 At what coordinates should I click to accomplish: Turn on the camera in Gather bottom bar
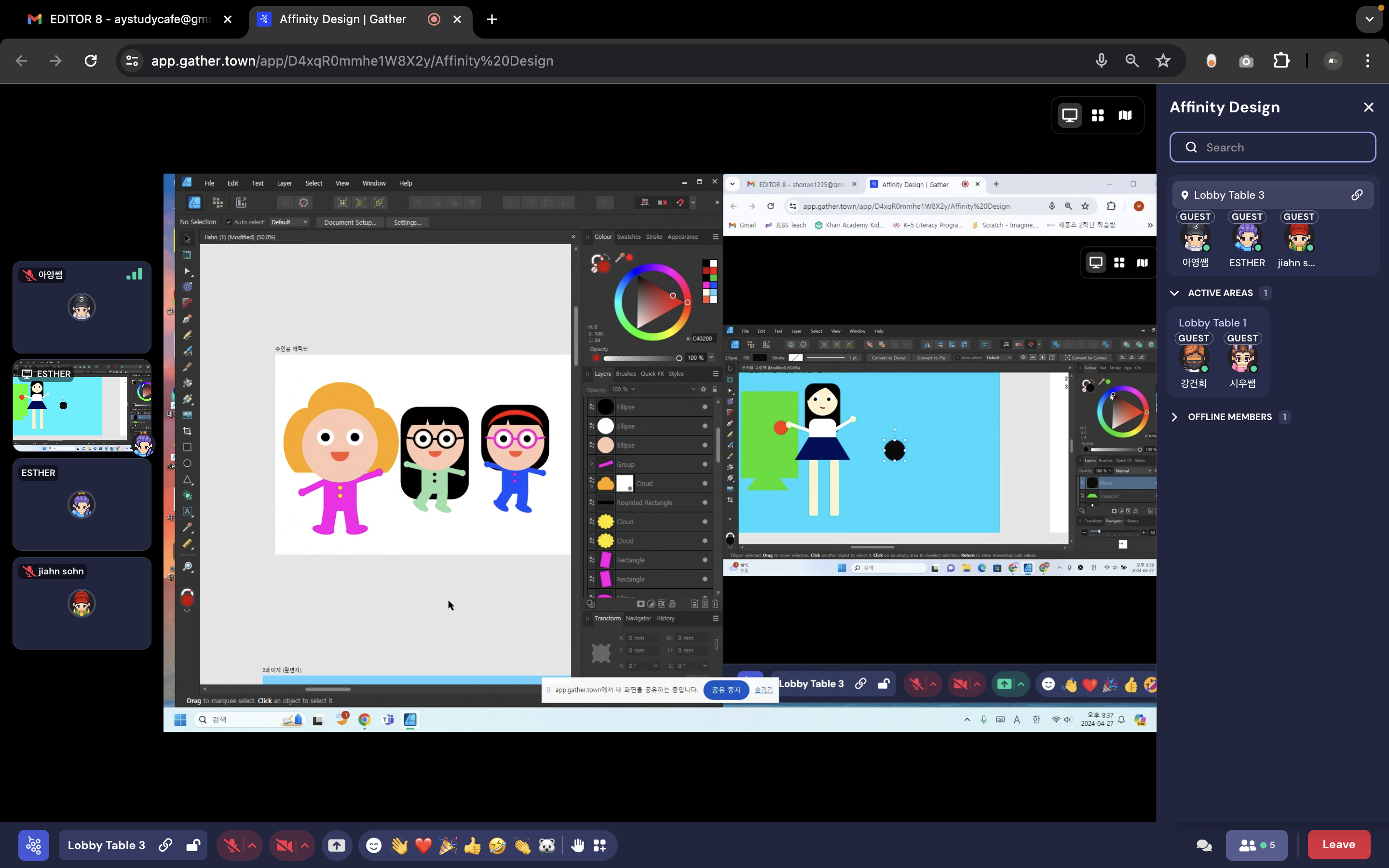285,845
